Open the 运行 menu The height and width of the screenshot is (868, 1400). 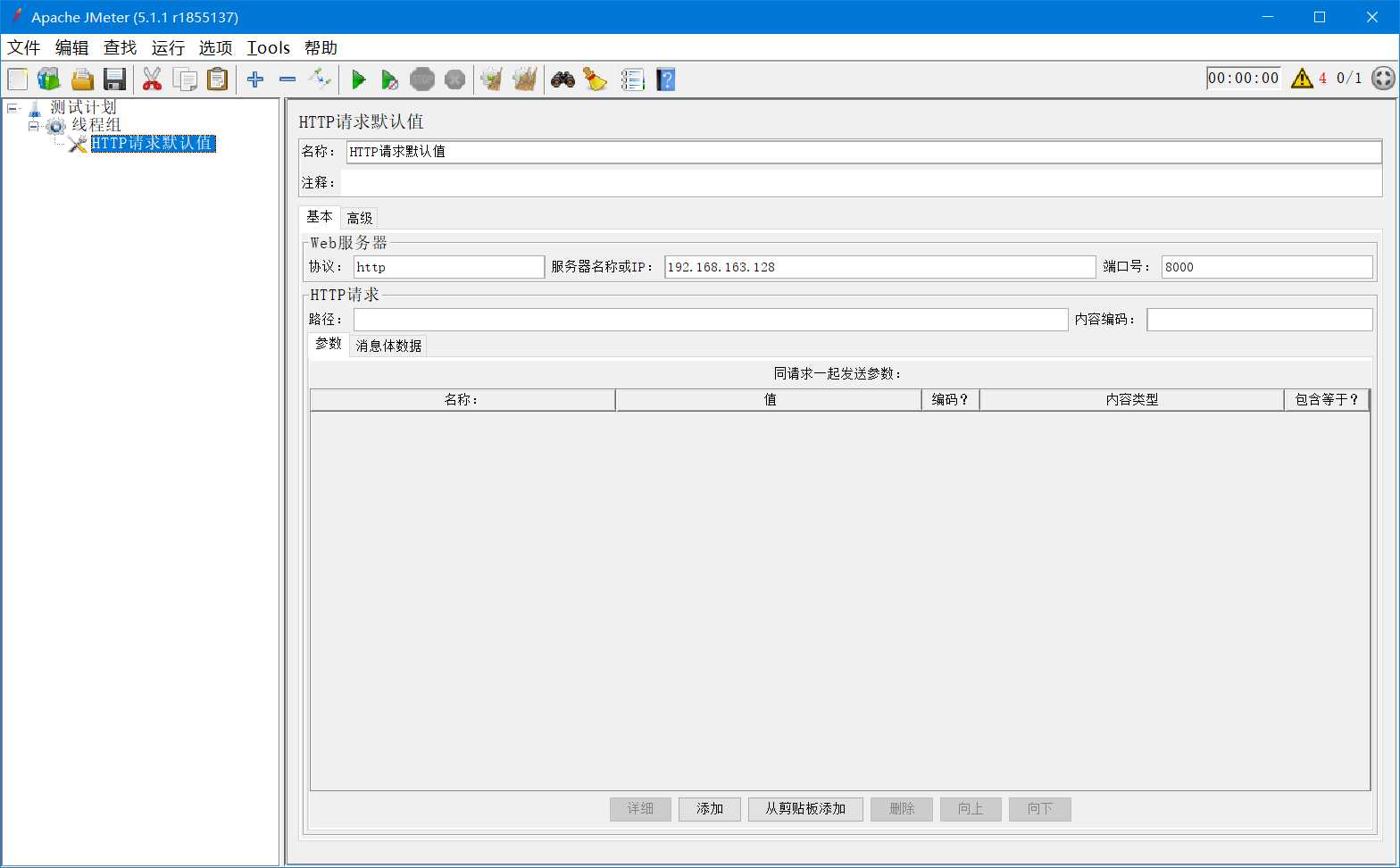point(168,47)
